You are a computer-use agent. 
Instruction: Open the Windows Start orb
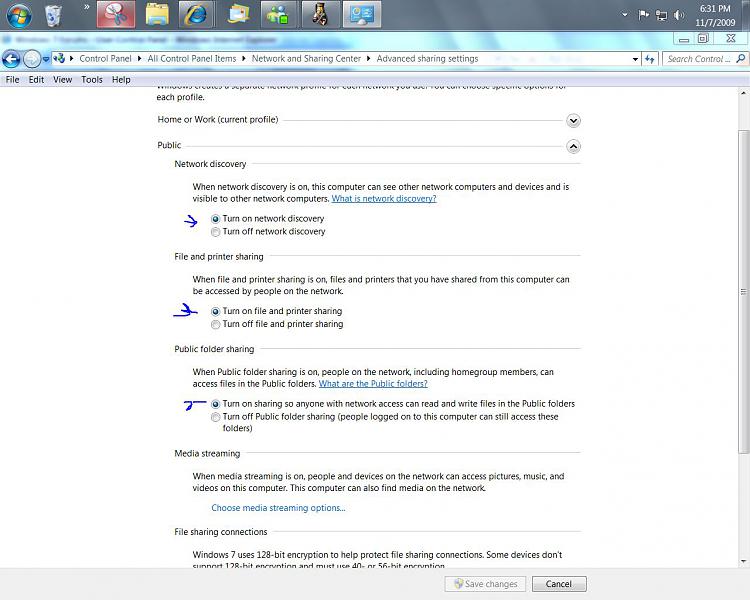point(19,14)
